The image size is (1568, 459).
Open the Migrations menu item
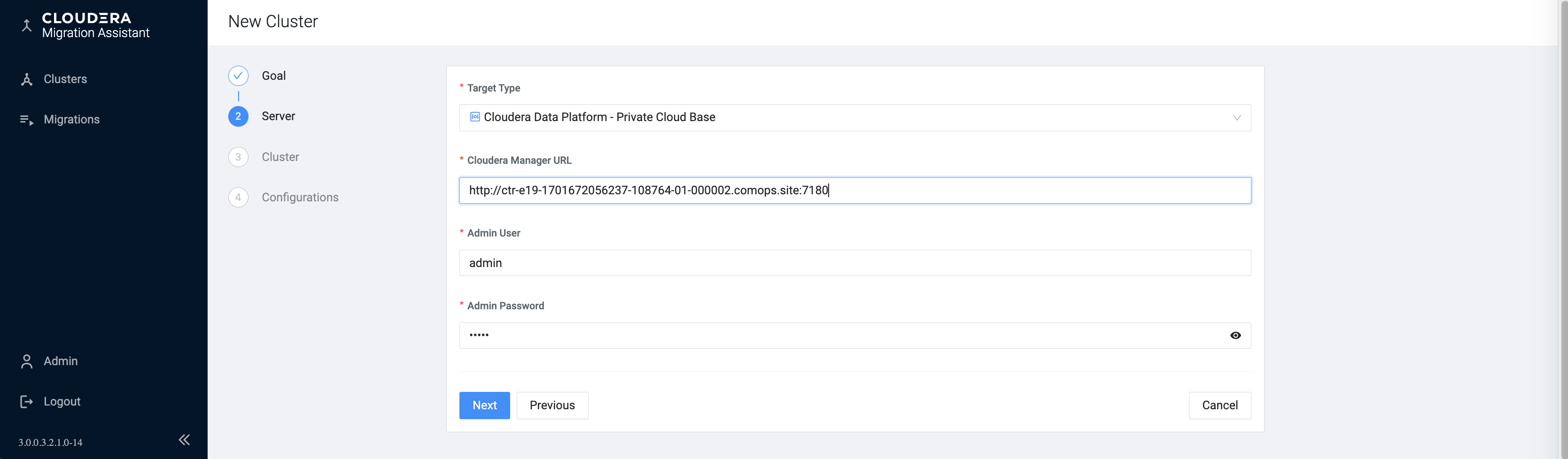(x=71, y=120)
